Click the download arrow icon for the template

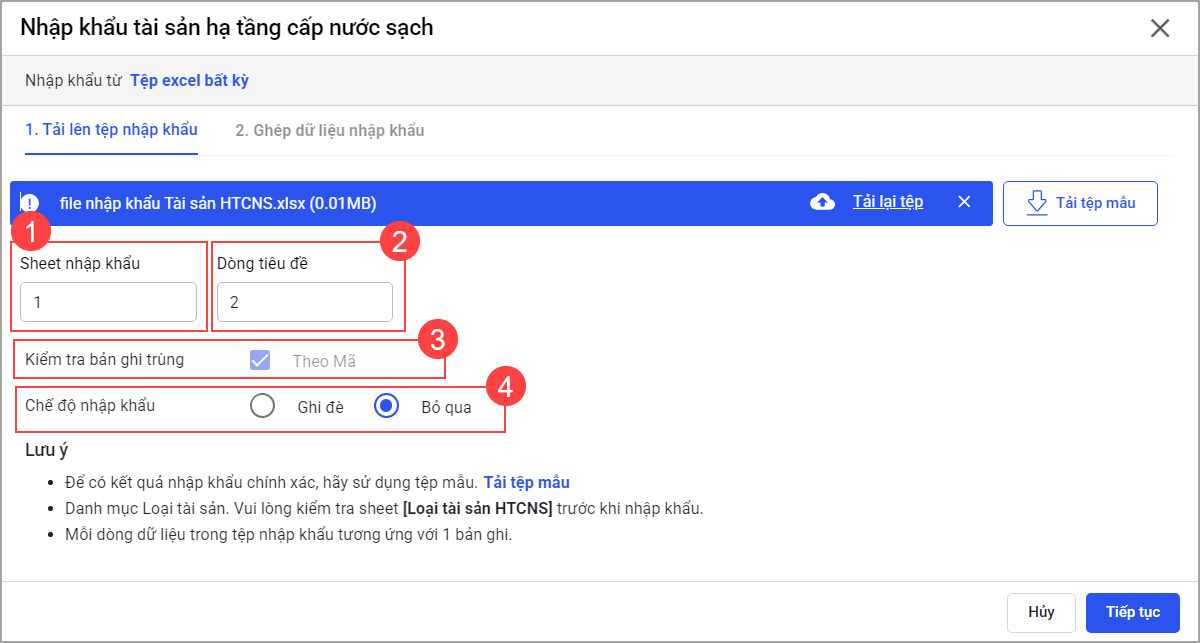coord(1037,203)
